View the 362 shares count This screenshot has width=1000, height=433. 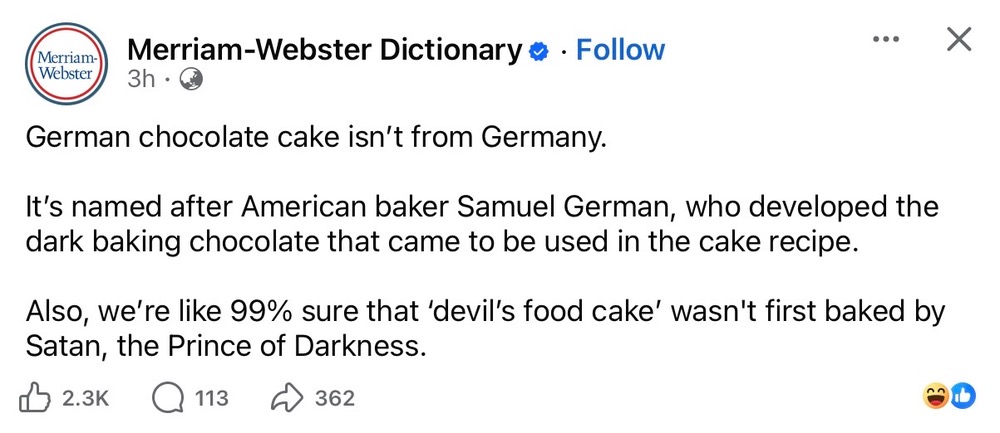[x=335, y=398]
